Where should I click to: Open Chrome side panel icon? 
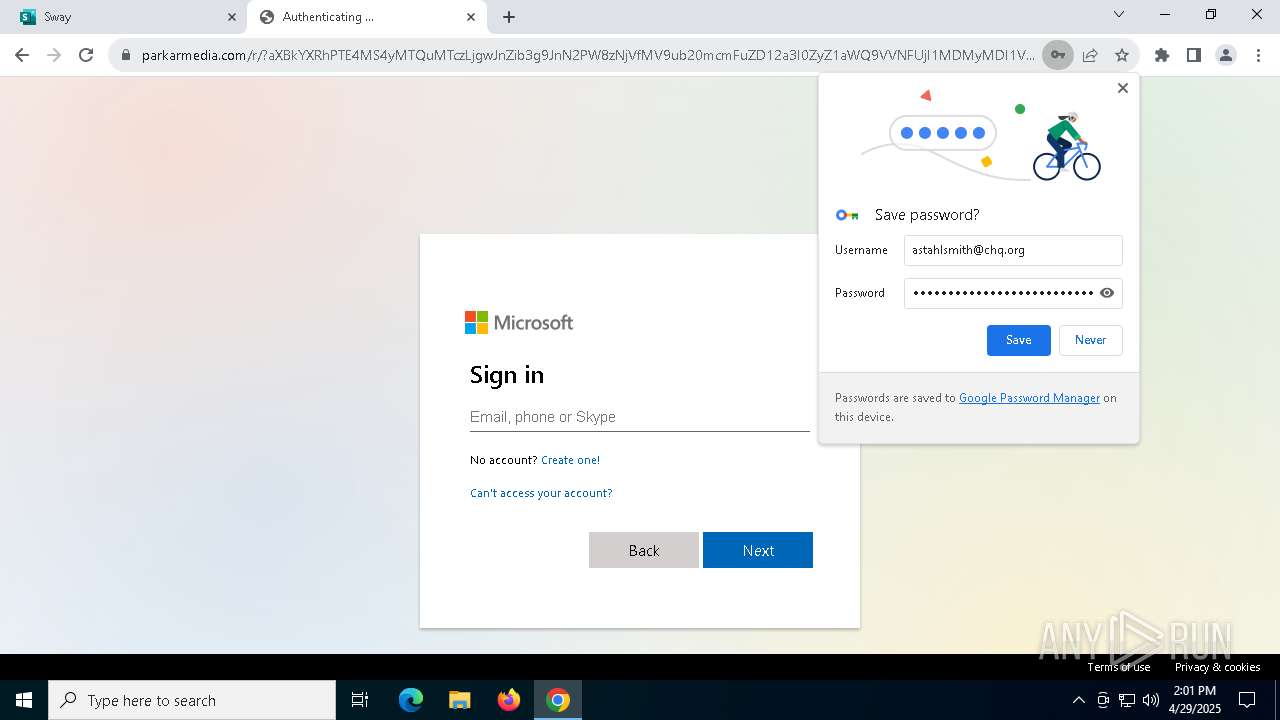pos(1194,55)
